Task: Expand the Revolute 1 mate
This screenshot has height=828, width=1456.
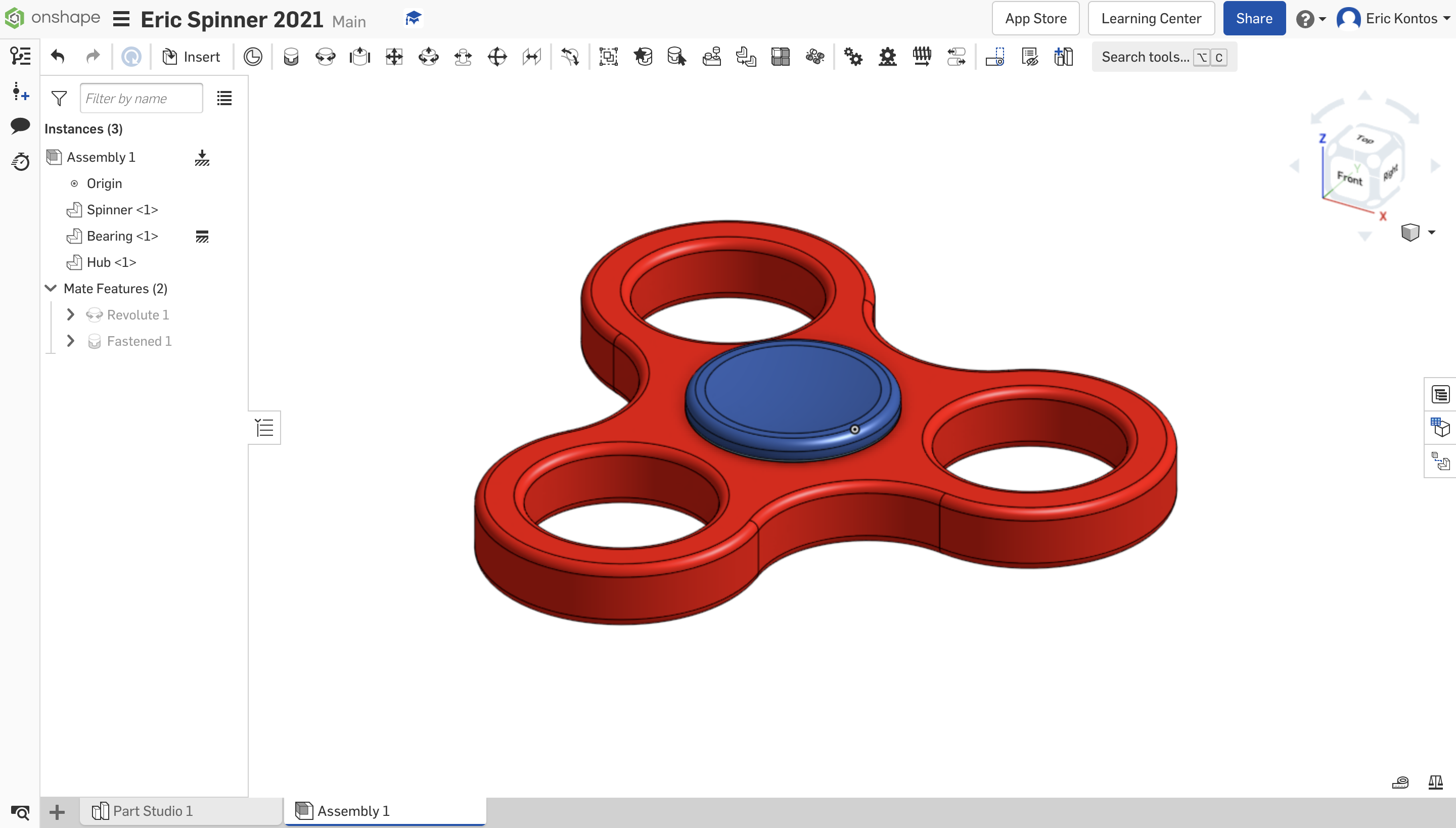Action: (71, 314)
